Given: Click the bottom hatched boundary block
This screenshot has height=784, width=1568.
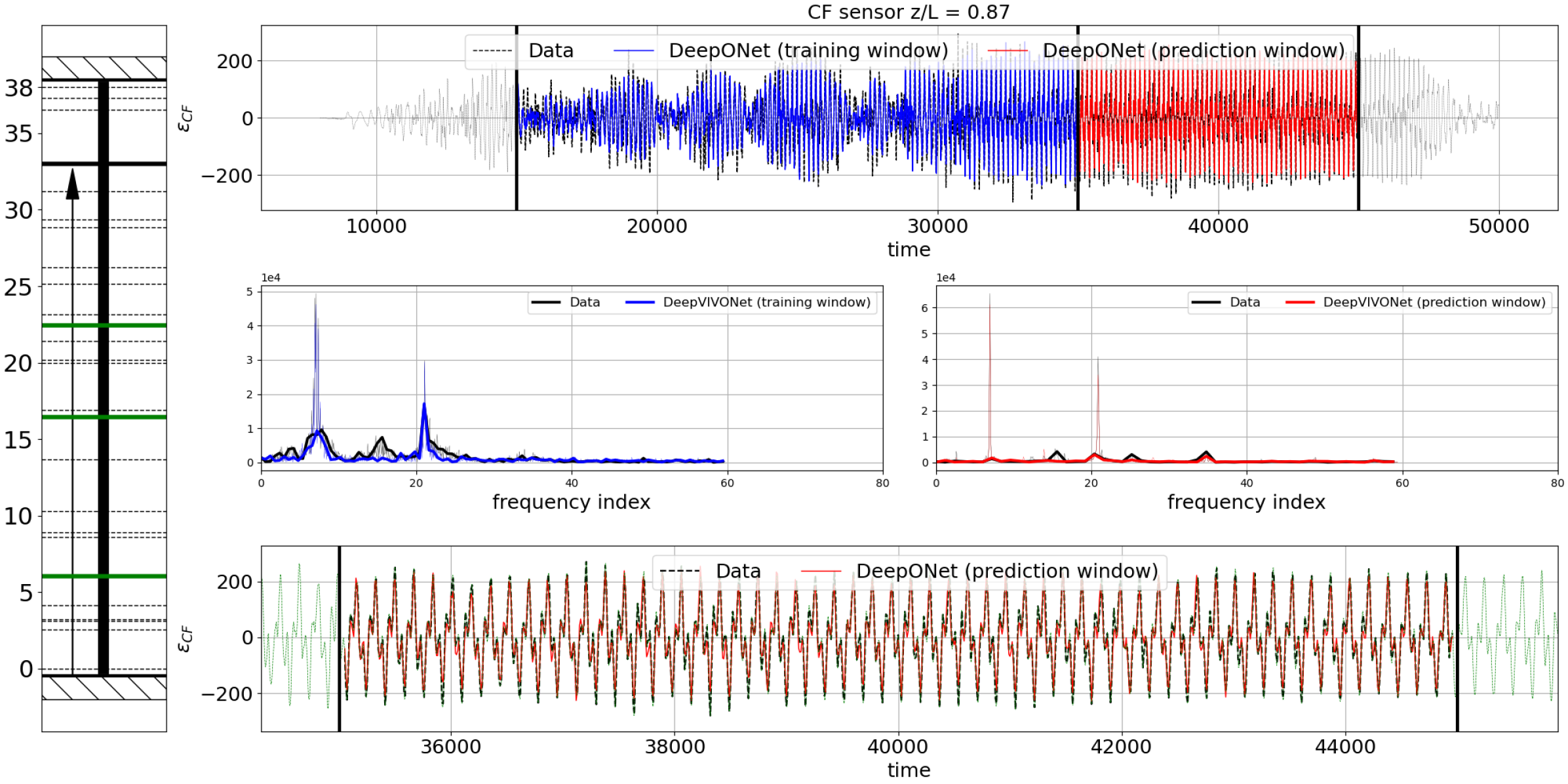Looking at the screenshot, I should pos(104,688).
